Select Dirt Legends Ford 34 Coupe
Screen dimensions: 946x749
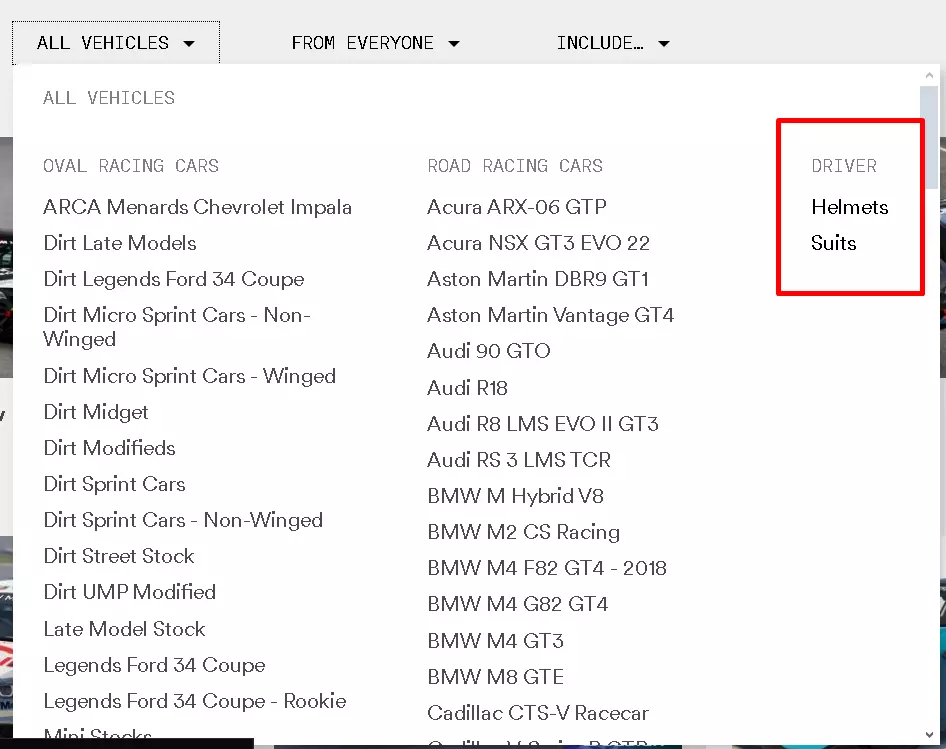click(x=174, y=279)
